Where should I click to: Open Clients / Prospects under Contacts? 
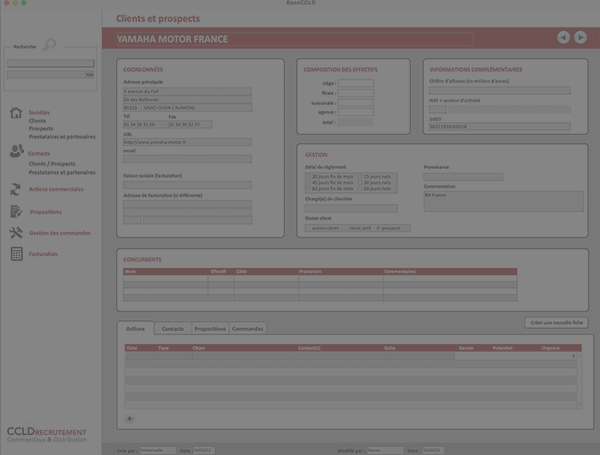point(52,164)
